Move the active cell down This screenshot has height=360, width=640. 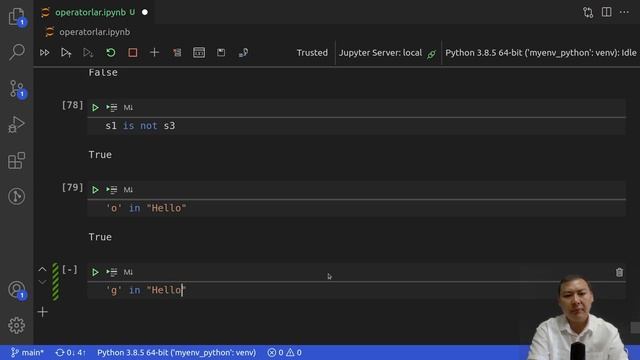click(x=42, y=282)
